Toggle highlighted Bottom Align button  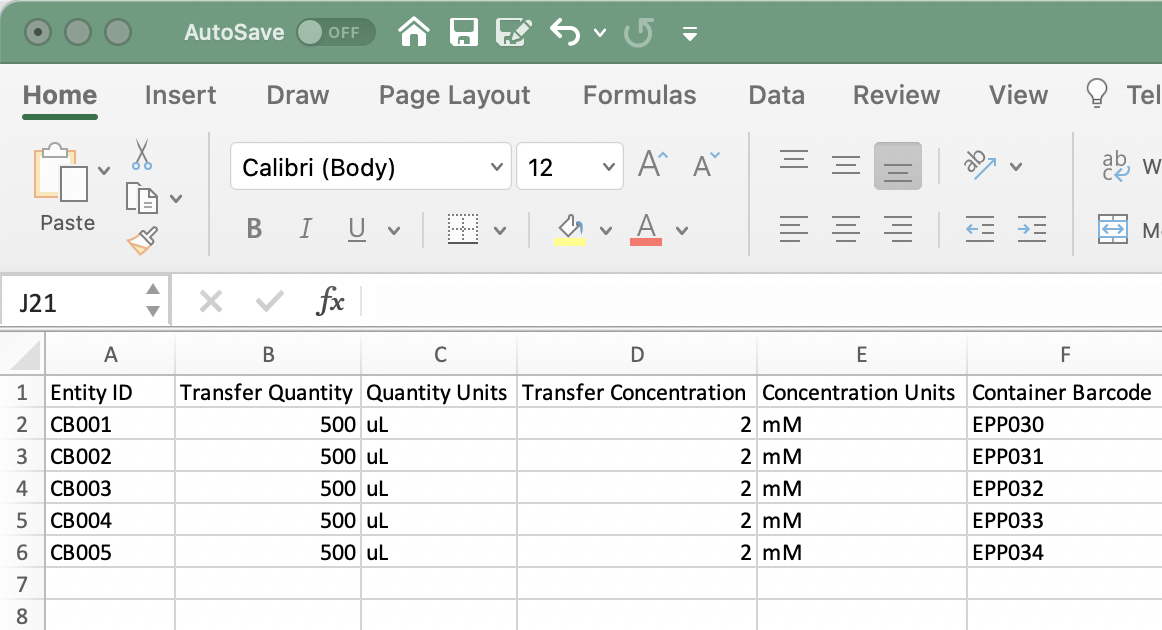pyautogui.click(x=897, y=166)
